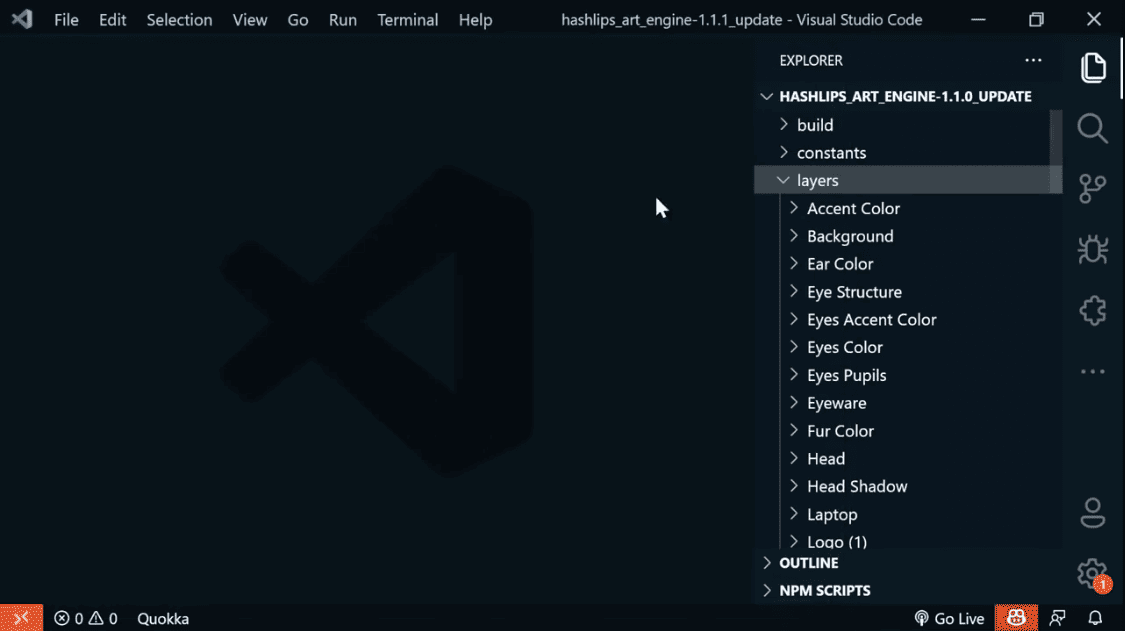Open the Edit menu
Screen dimensions: 1125x631
[113, 19]
